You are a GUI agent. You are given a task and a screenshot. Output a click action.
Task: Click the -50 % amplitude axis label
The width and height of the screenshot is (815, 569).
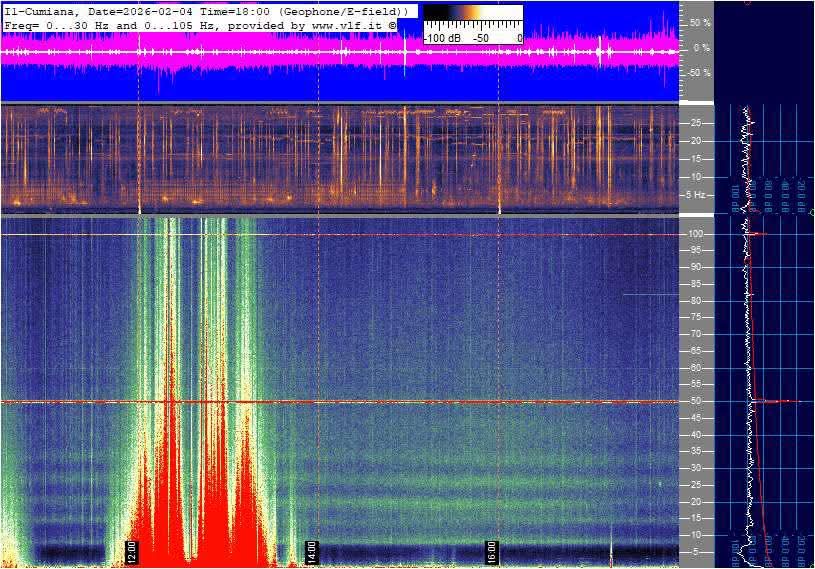[x=699, y=73]
